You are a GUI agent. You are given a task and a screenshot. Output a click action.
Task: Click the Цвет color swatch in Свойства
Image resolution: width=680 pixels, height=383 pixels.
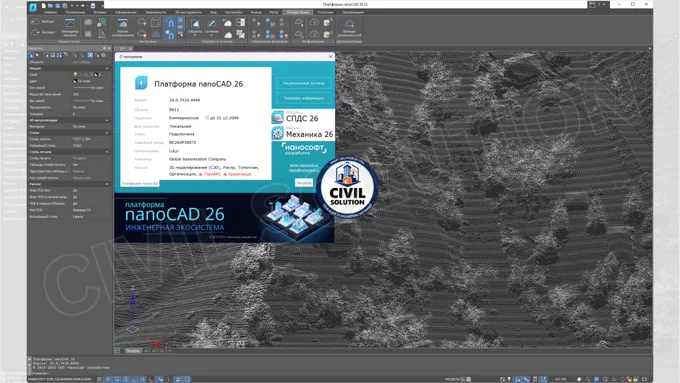[x=75, y=81]
